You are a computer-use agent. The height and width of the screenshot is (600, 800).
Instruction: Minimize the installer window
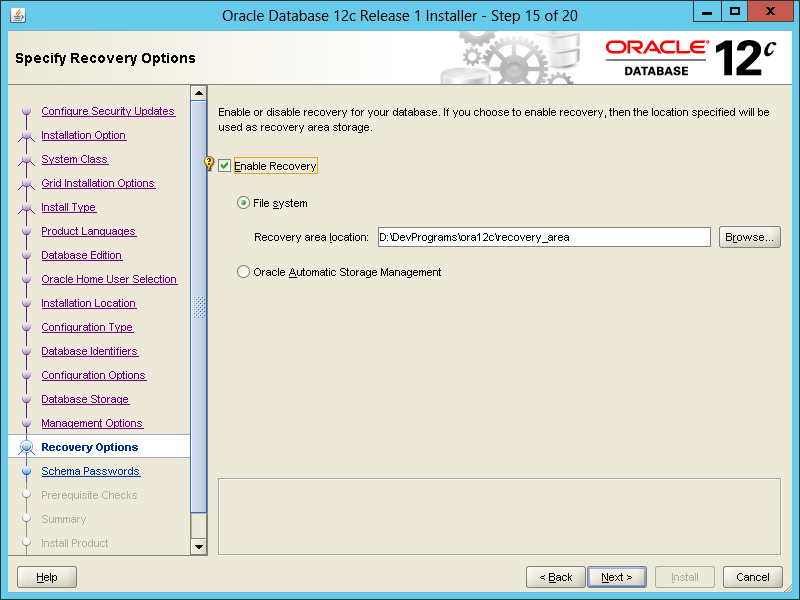pos(707,11)
